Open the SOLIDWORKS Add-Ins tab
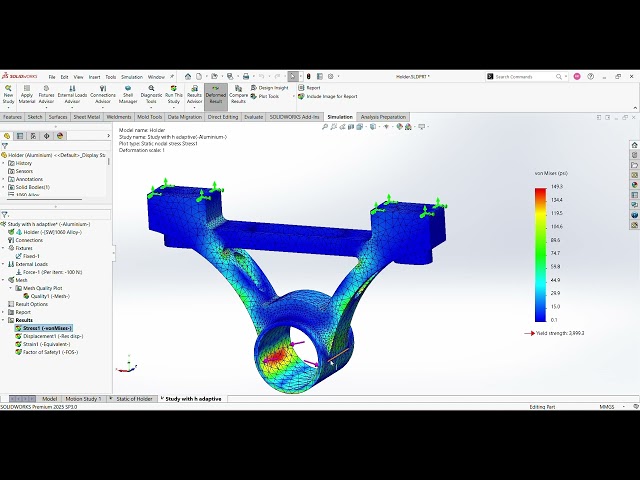The image size is (640, 480). coord(294,117)
